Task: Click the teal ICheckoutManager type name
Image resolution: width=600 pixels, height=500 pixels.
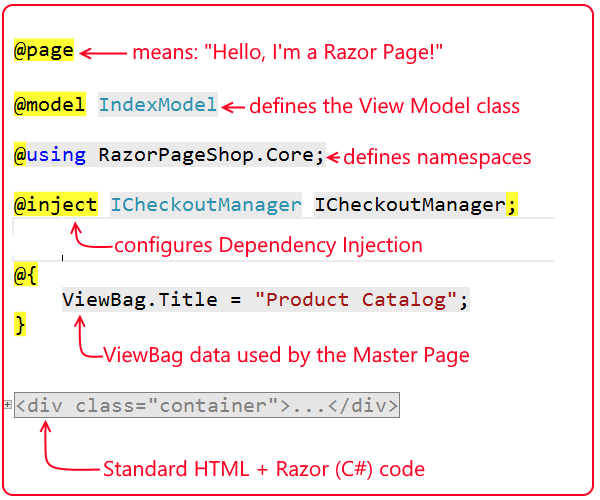Action: tap(205, 205)
